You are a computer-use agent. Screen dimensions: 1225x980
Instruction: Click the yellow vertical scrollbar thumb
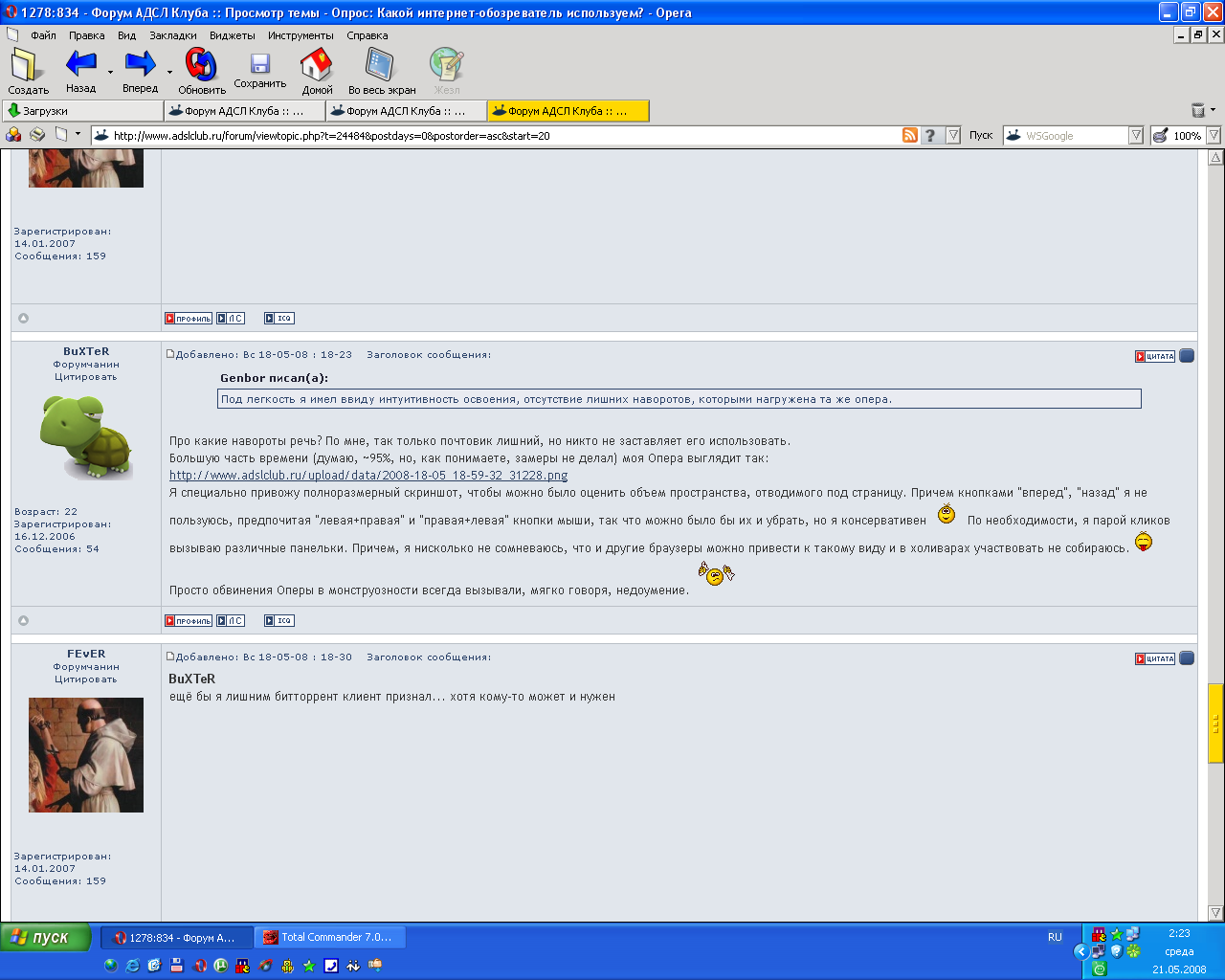coord(1215,723)
